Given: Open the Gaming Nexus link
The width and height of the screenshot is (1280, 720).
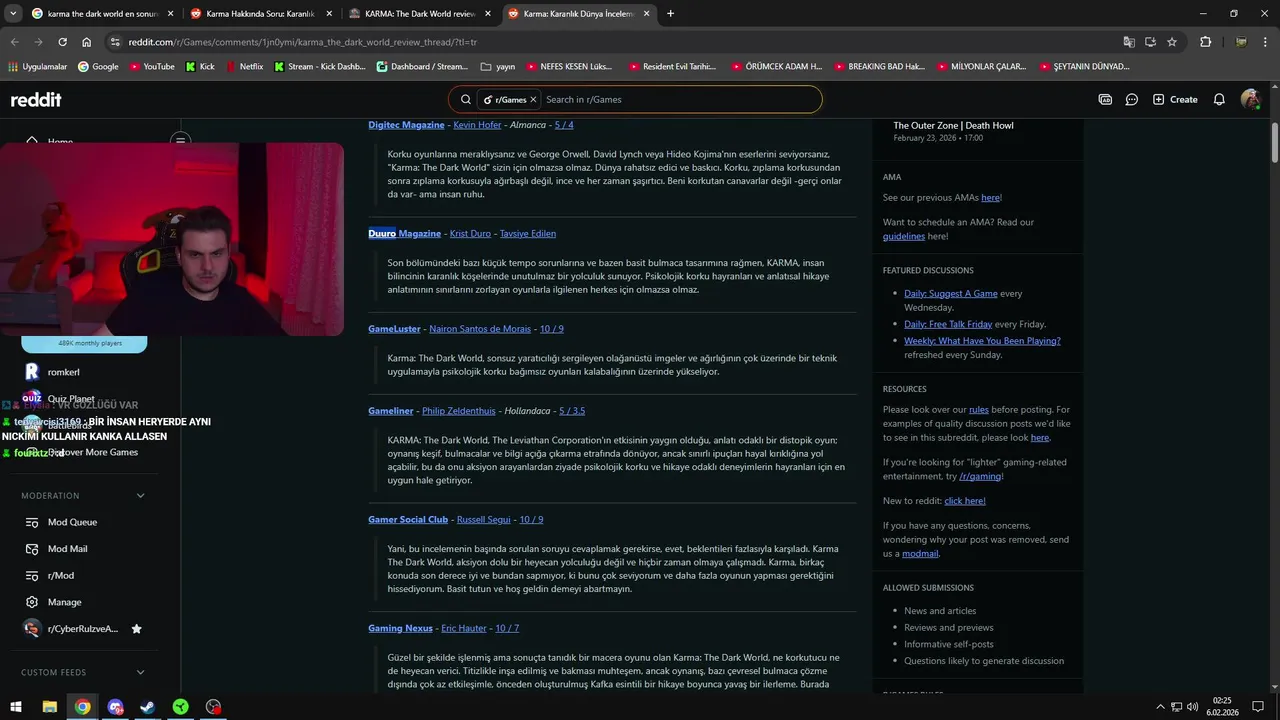Looking at the screenshot, I should [x=400, y=629].
